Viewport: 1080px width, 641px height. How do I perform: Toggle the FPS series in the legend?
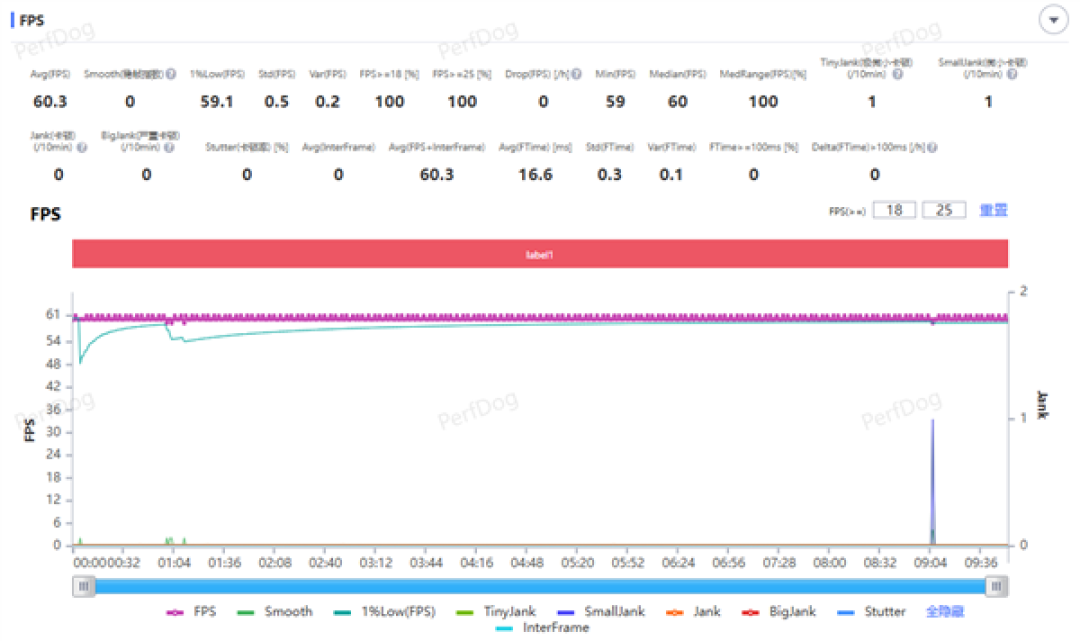click(191, 611)
